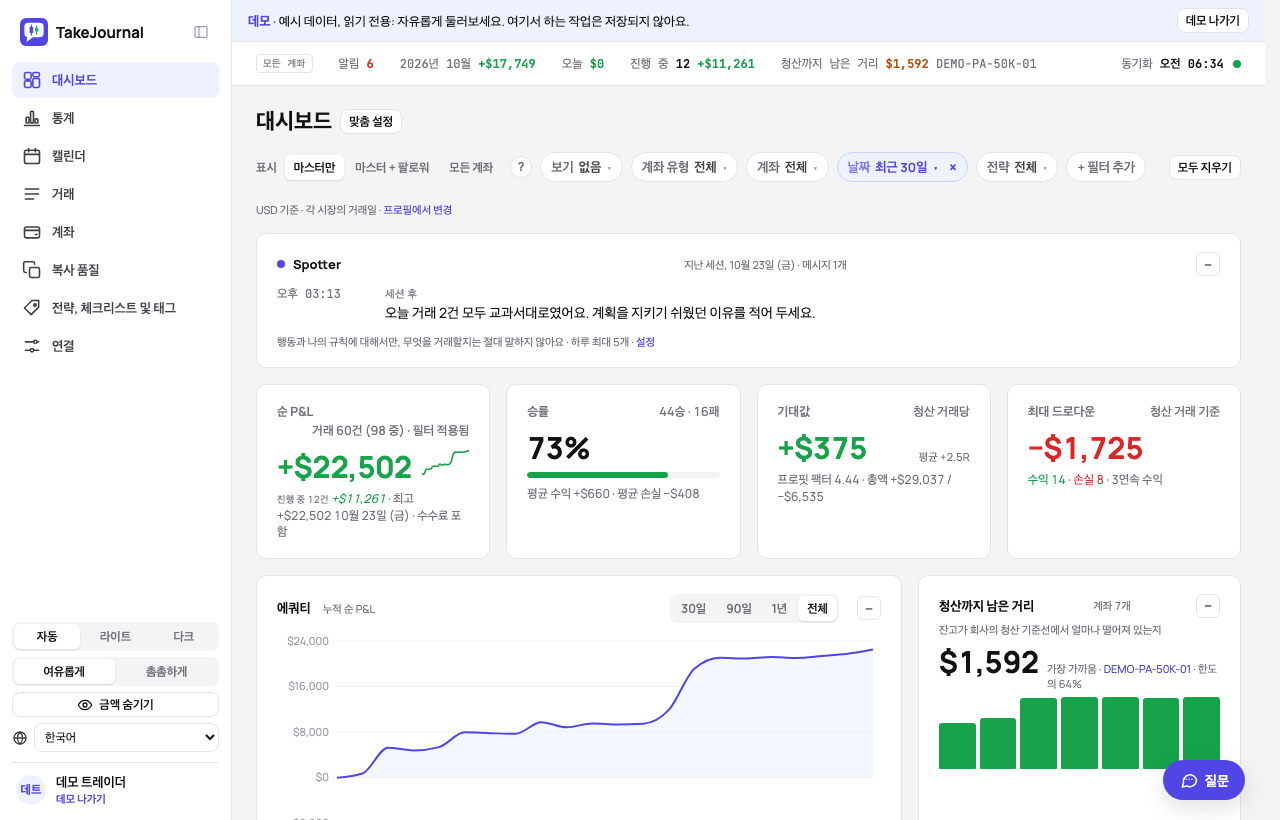Switch theme to 라이트
Image resolution: width=1280 pixels, height=820 pixels.
click(116, 636)
